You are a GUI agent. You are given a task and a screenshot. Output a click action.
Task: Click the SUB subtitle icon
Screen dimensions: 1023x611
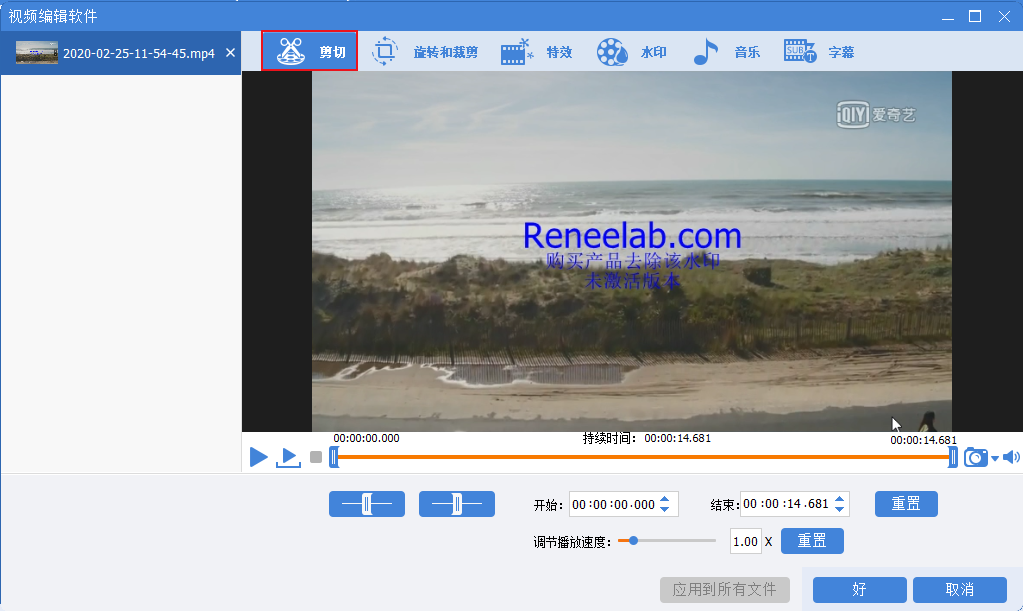coord(800,51)
